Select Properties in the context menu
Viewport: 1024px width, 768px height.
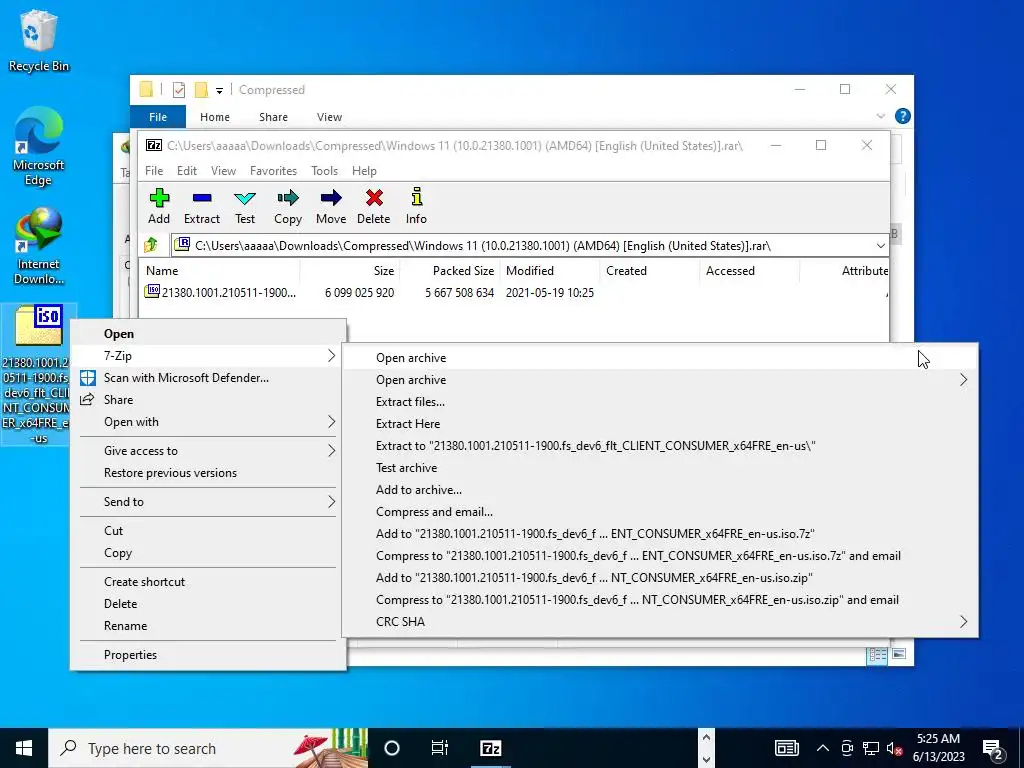pos(208,654)
